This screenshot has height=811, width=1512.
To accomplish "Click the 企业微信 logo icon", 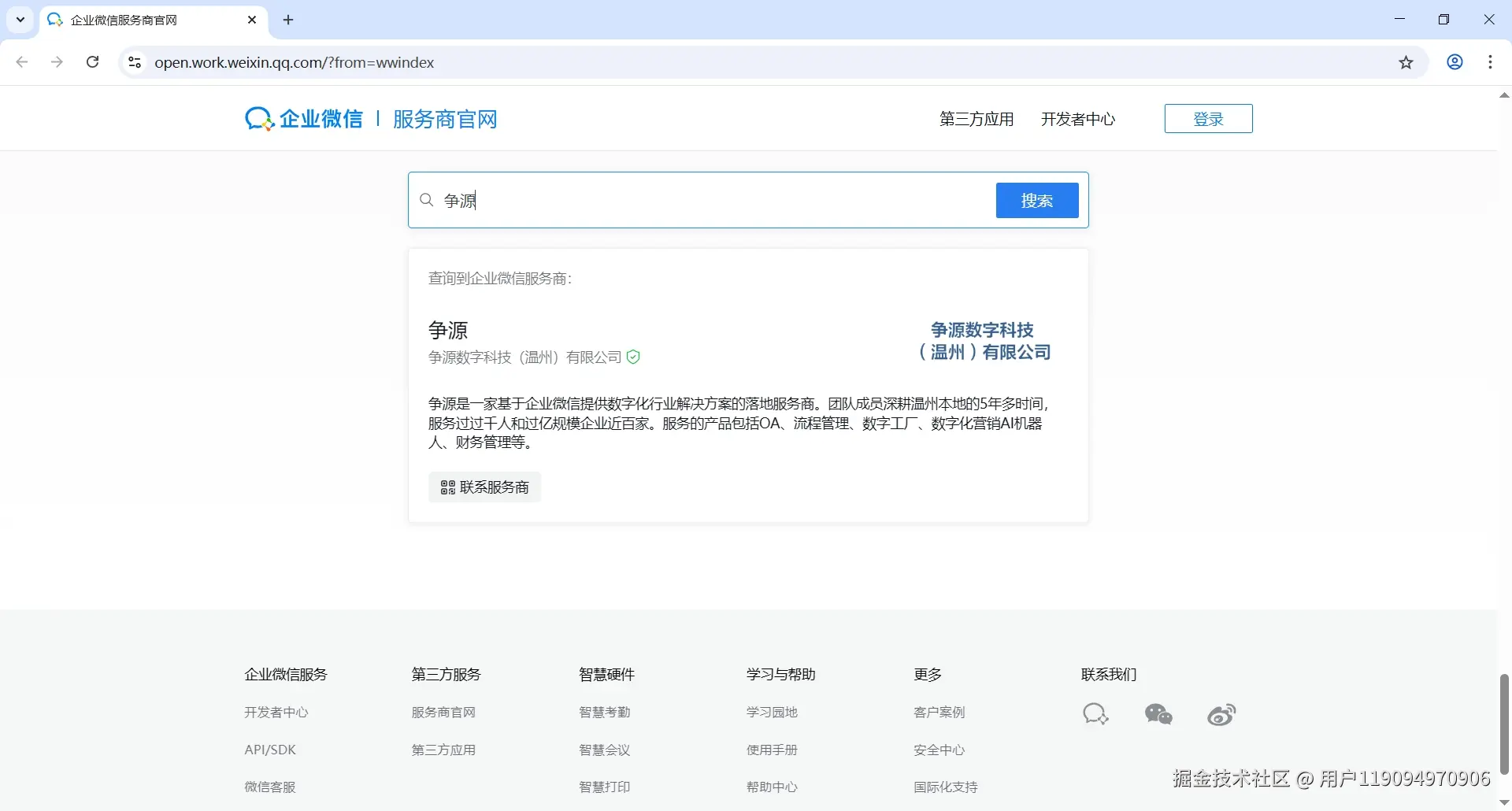I will [257, 117].
